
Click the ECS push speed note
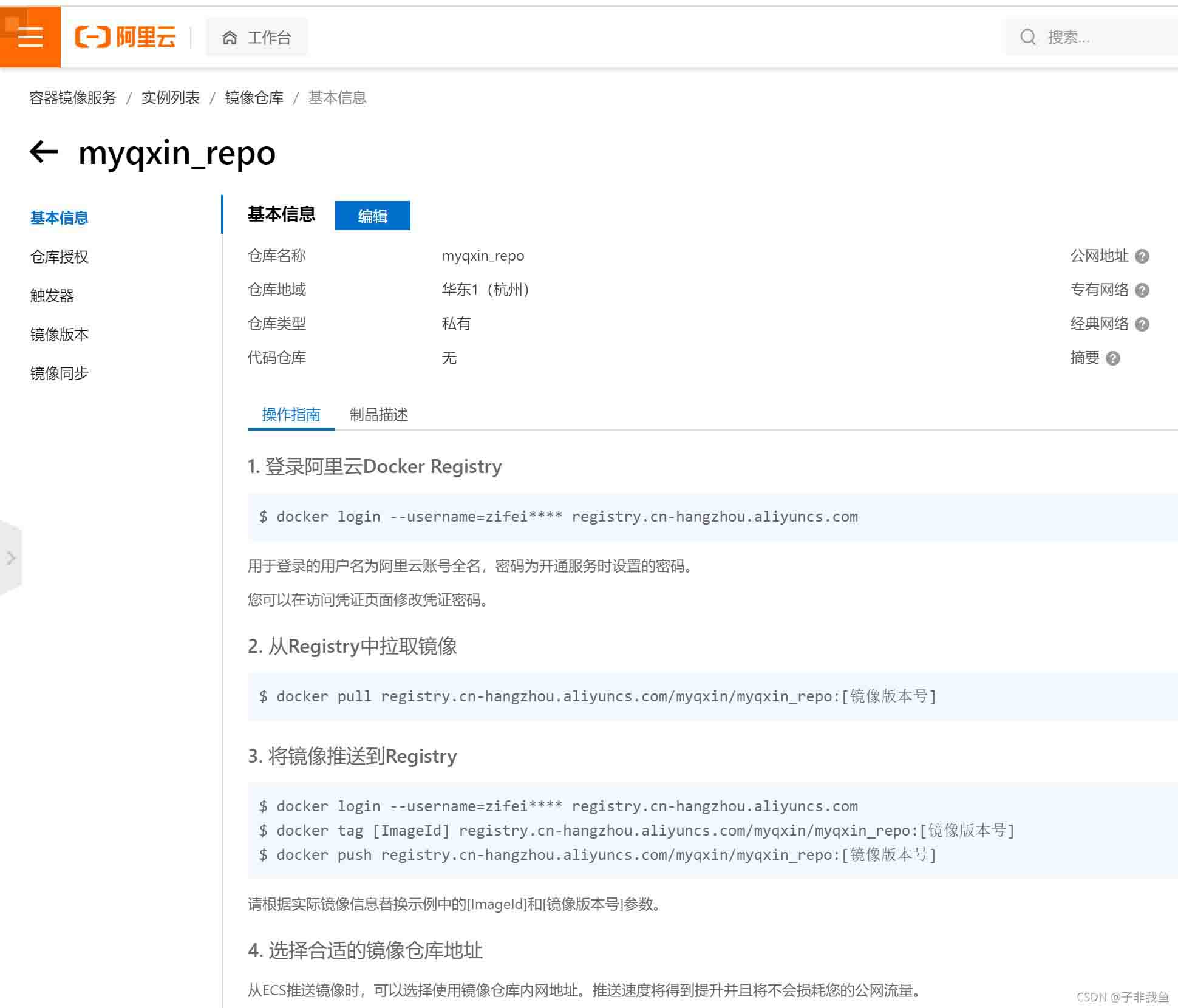coord(585,990)
